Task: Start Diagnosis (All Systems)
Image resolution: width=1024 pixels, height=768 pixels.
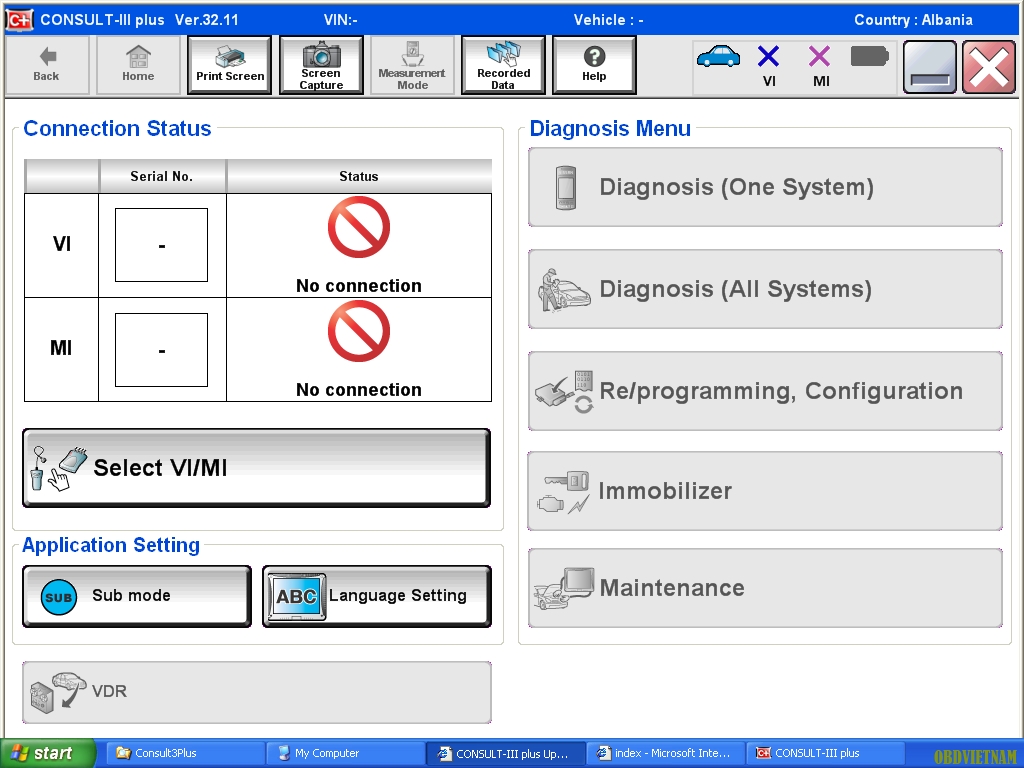Action: [765, 289]
